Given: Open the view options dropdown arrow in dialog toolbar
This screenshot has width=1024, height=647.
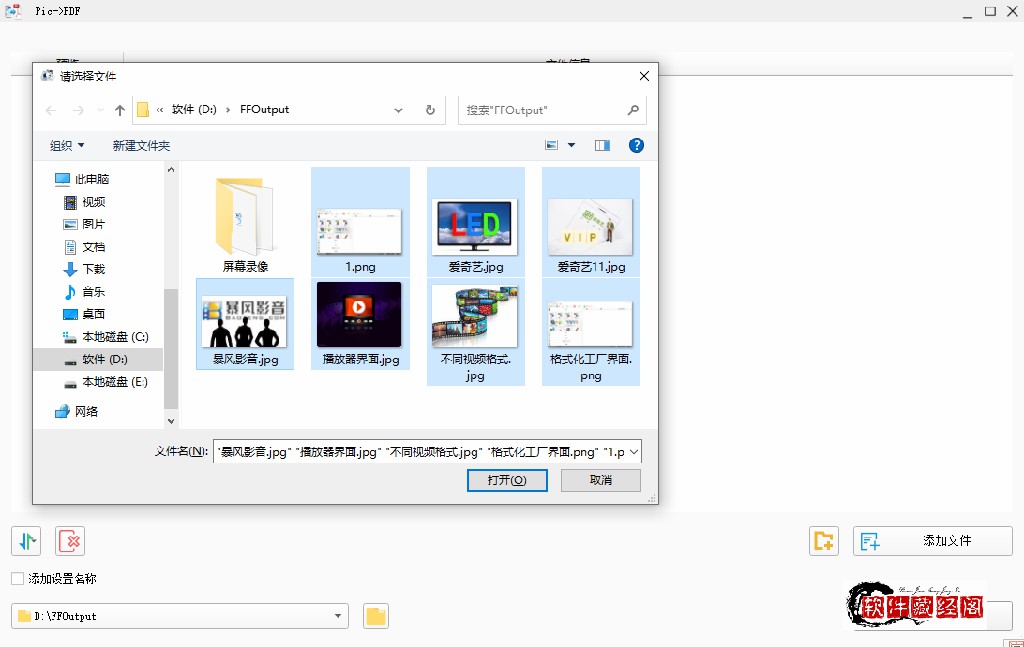Looking at the screenshot, I should tap(573, 145).
